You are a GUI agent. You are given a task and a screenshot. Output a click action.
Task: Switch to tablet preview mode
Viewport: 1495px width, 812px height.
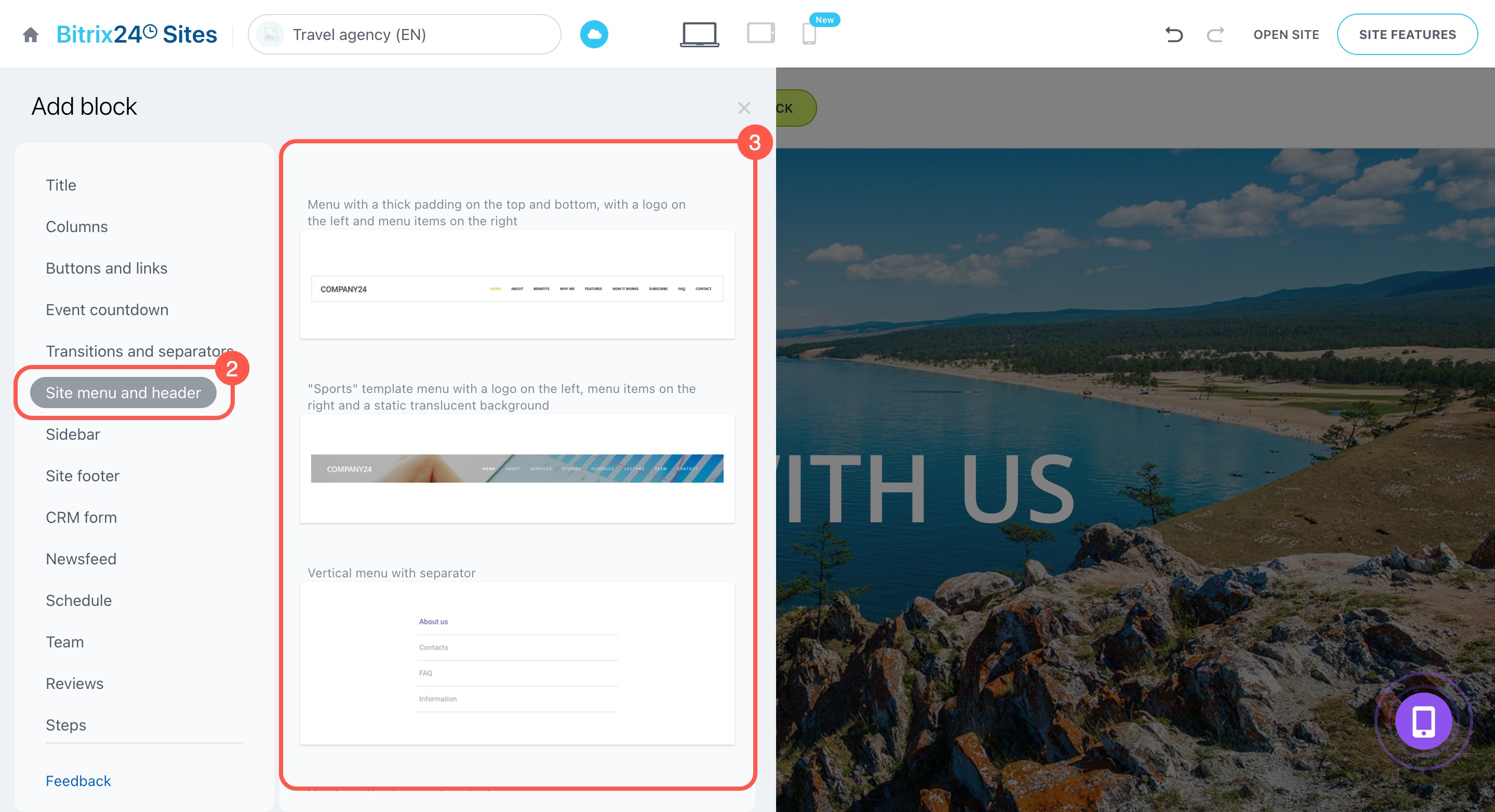pos(761,34)
